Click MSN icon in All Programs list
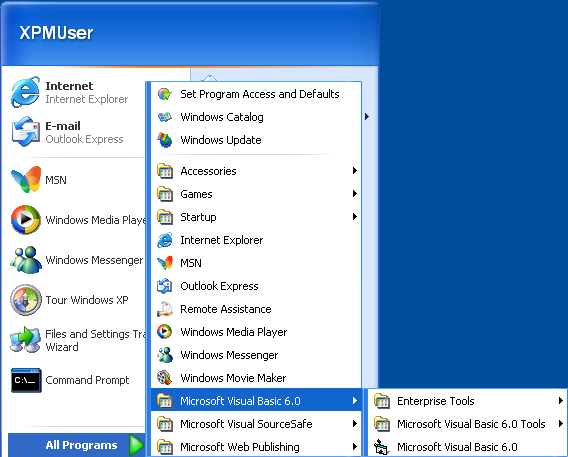This screenshot has width=568, height=457. pos(165,263)
